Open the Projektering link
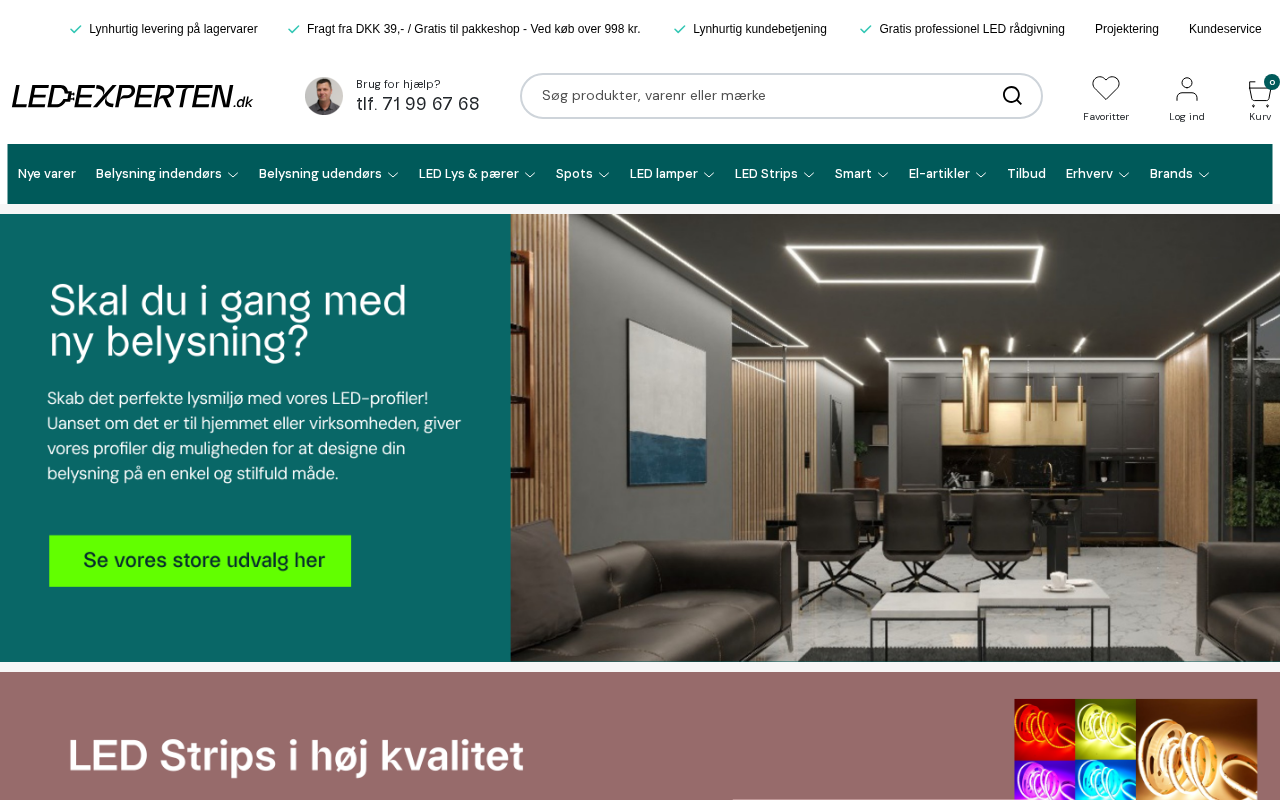Viewport: 1280px width, 800px height. [x=1127, y=29]
